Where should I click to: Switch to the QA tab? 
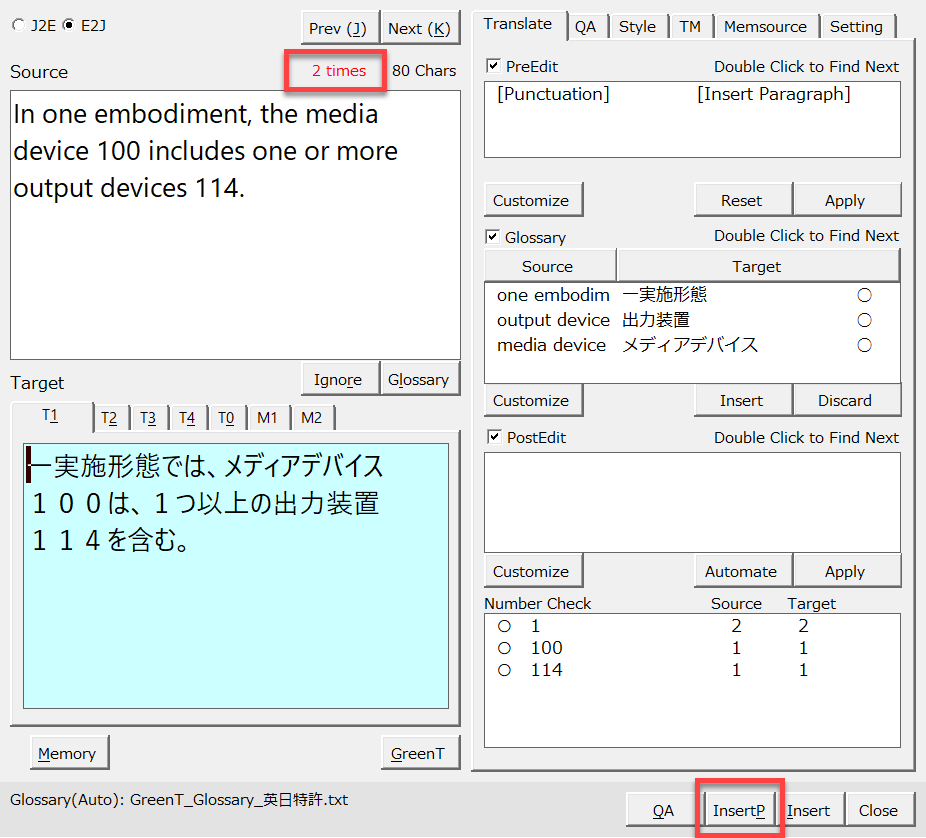tap(585, 27)
